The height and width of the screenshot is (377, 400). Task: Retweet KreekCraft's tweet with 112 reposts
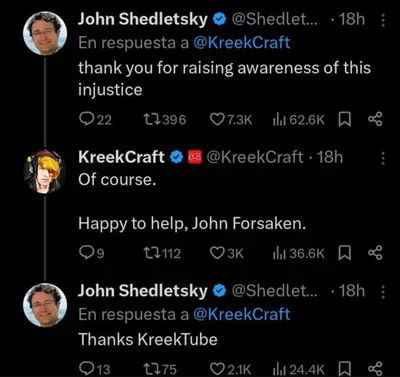162,253
